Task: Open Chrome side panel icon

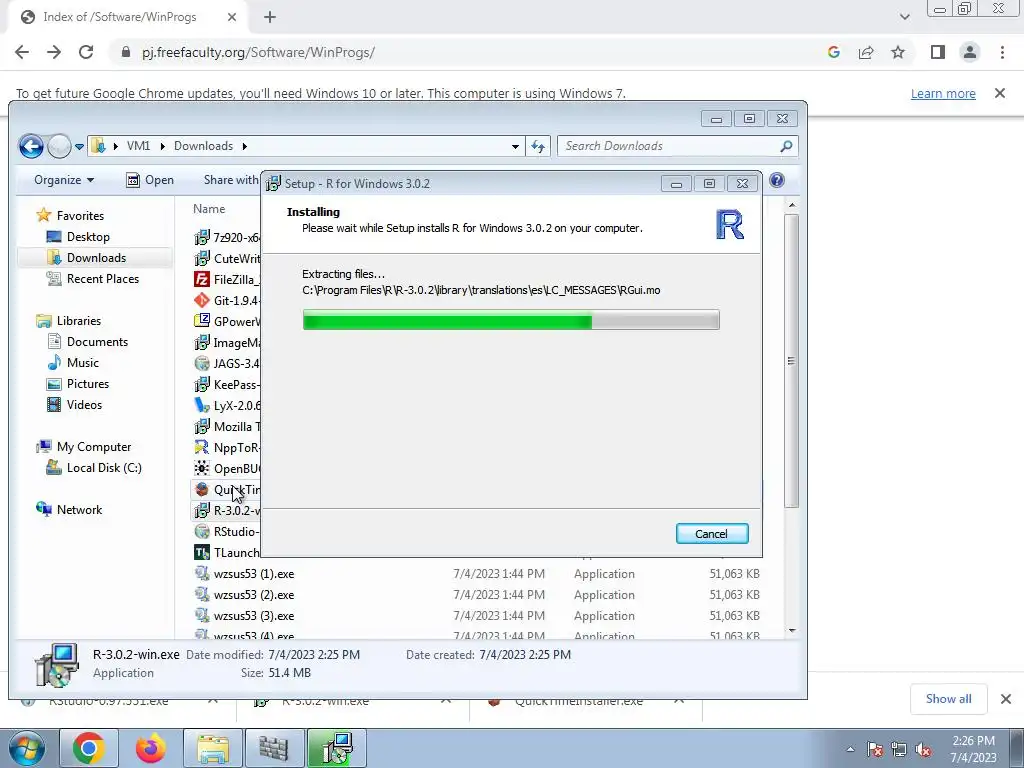Action: pos(938,52)
